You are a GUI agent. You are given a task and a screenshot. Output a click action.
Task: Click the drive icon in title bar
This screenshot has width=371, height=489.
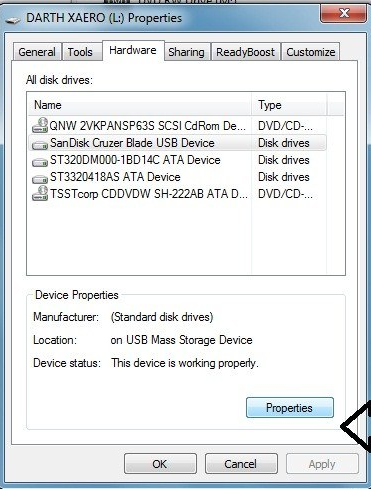13,19
